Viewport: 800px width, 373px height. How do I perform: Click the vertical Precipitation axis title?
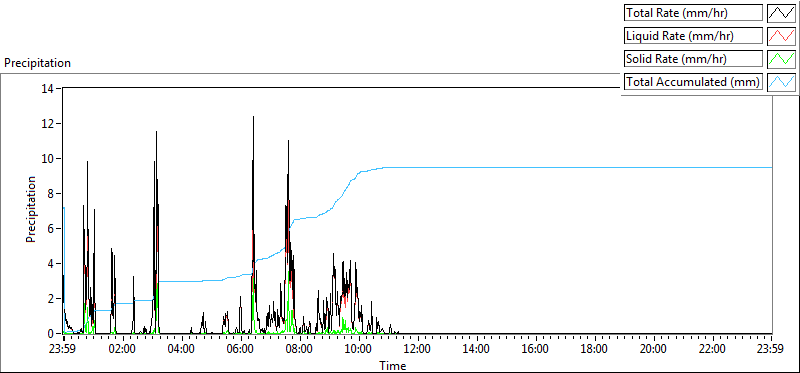pyautogui.click(x=31, y=209)
